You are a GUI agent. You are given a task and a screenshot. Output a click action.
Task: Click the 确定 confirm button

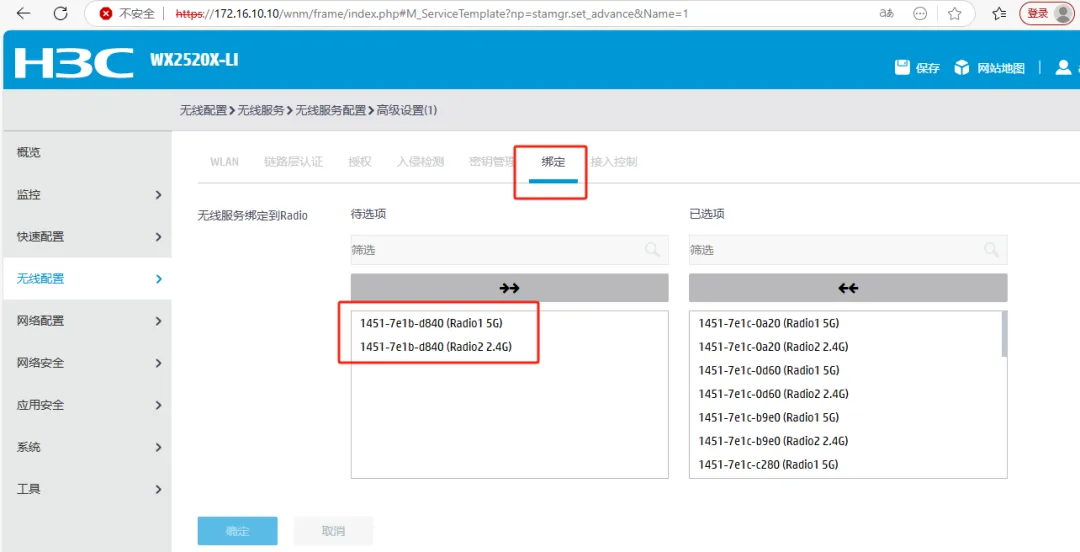click(238, 531)
